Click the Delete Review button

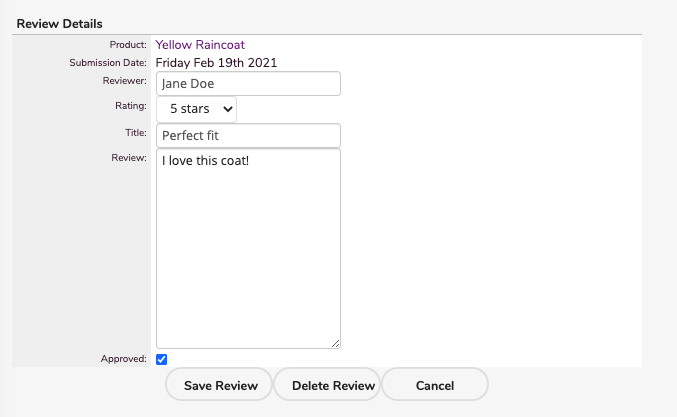pyautogui.click(x=326, y=385)
